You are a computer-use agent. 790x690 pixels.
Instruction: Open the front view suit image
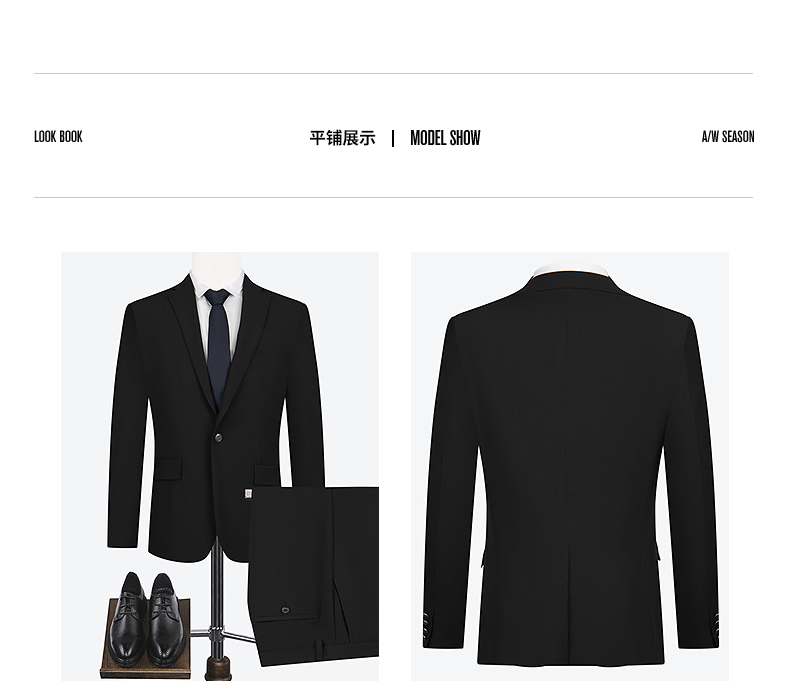tap(220, 466)
